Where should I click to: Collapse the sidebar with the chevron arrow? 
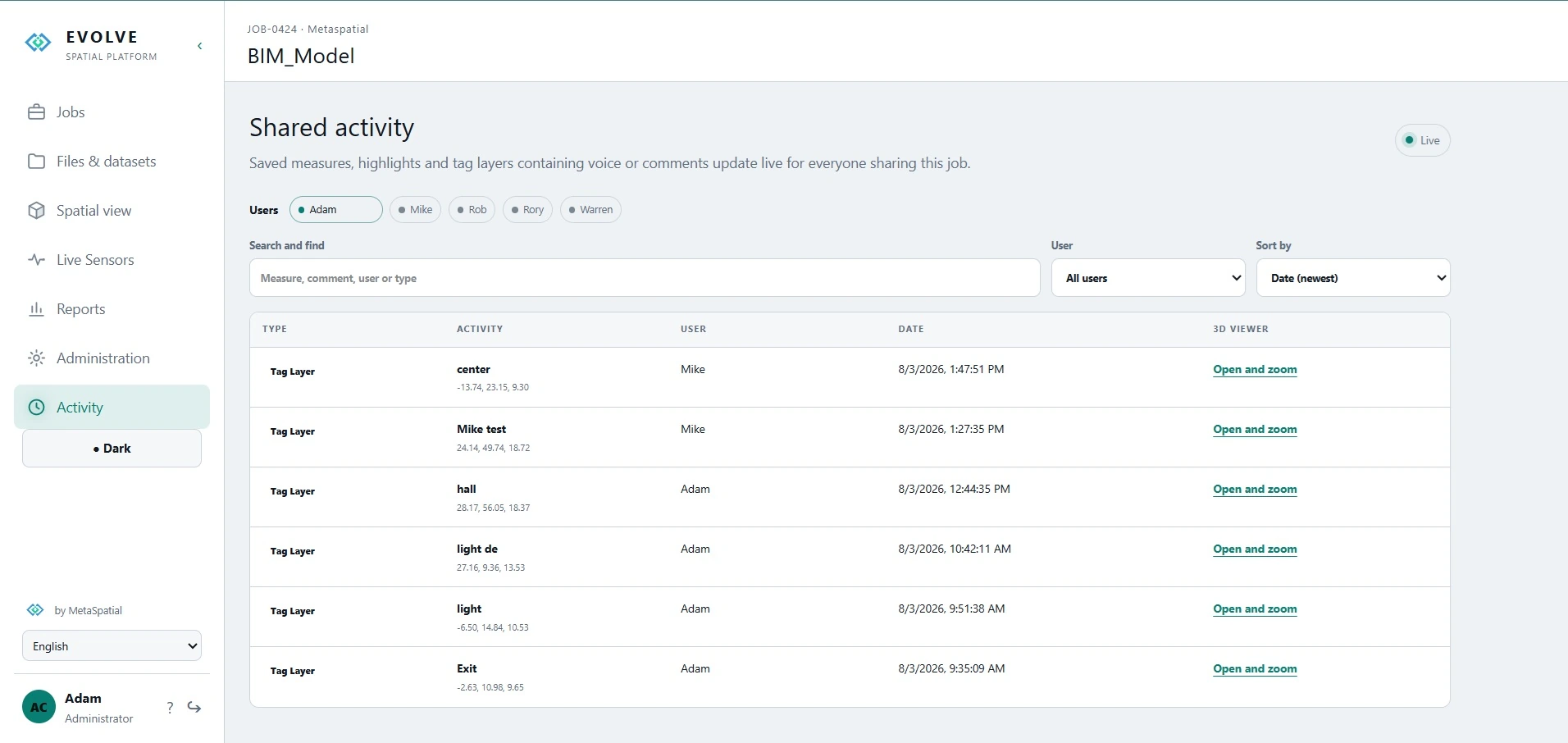point(199,46)
